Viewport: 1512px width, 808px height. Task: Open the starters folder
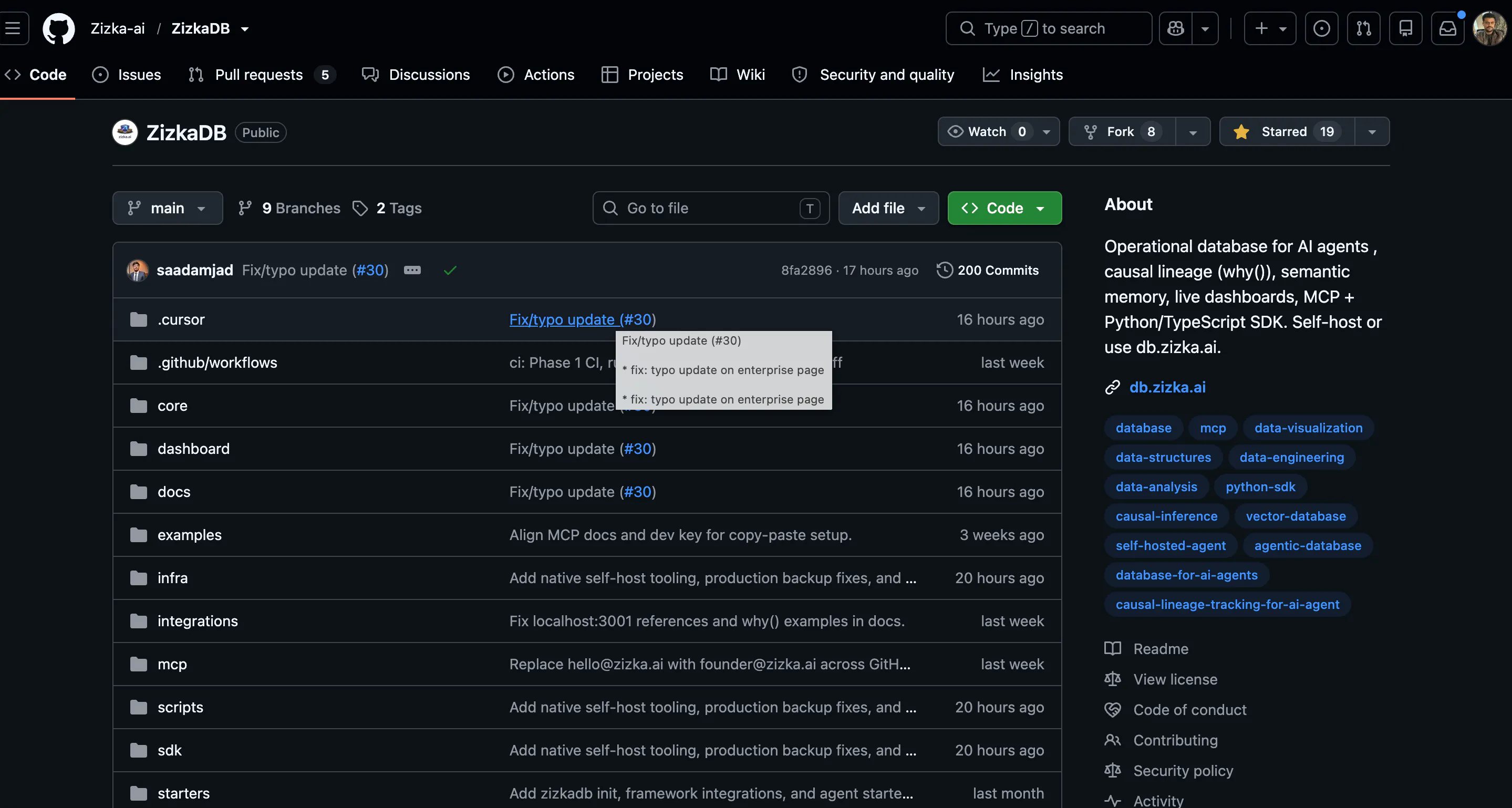(x=183, y=793)
